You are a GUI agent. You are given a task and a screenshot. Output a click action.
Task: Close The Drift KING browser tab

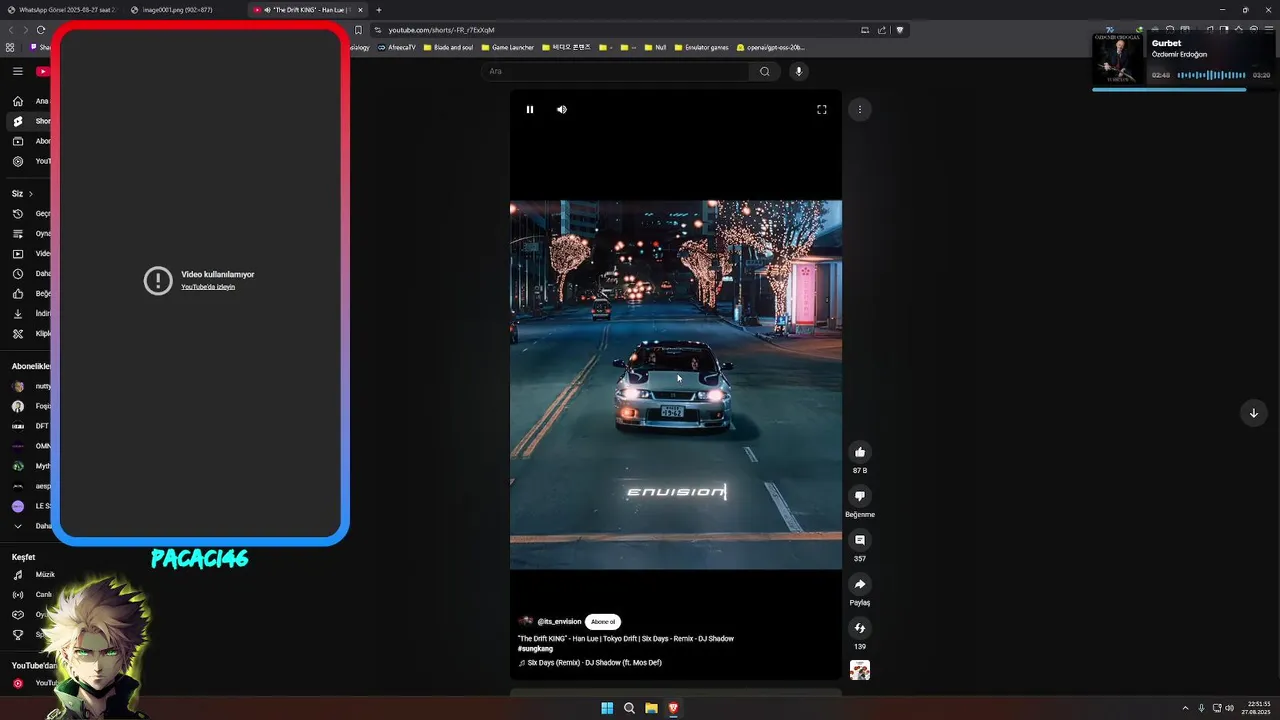coord(361,10)
